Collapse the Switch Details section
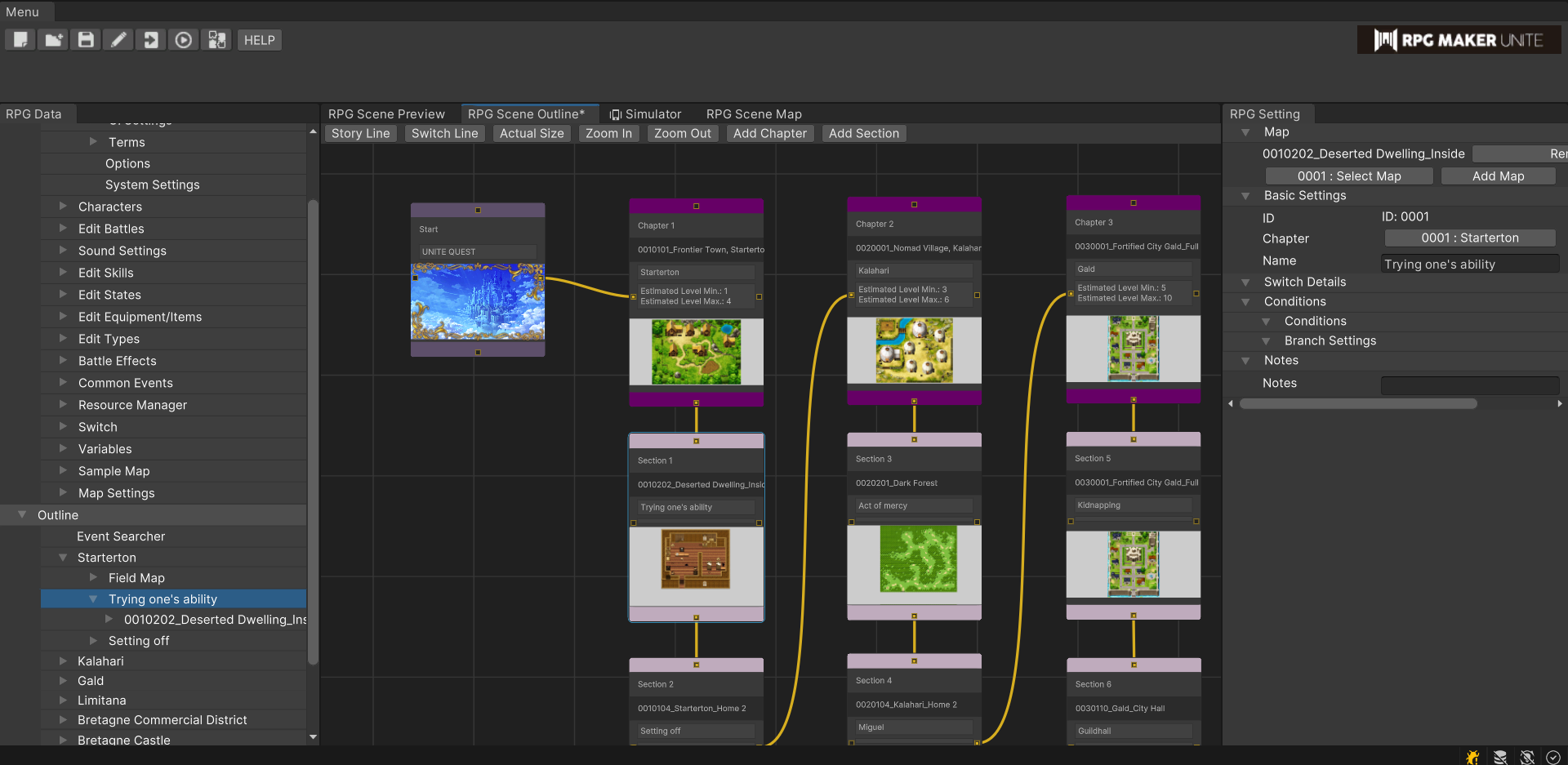The image size is (1568, 765). 1245,282
